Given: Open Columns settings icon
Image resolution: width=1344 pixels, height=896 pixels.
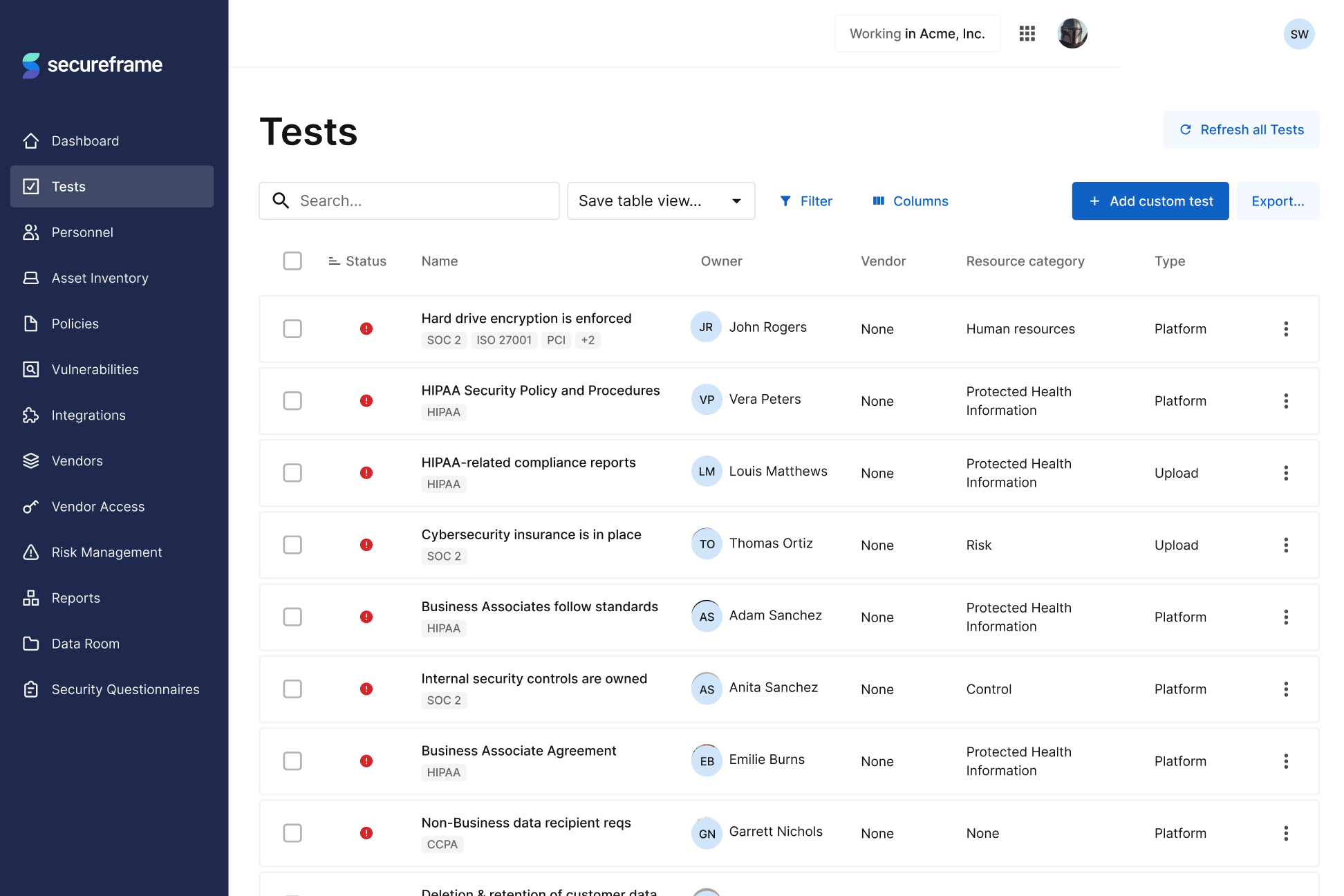Looking at the screenshot, I should 879,201.
